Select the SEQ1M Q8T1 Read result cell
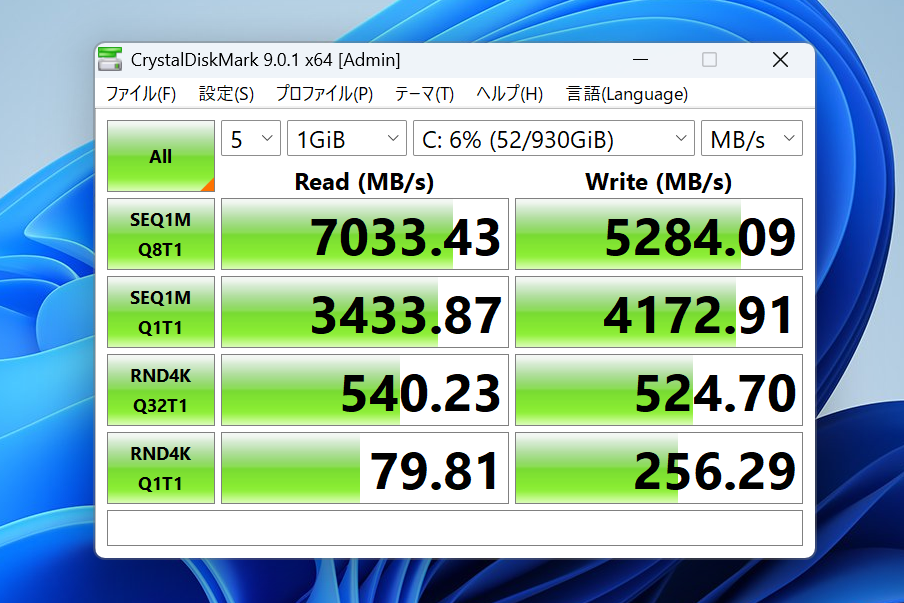This screenshot has width=904, height=603. point(364,234)
